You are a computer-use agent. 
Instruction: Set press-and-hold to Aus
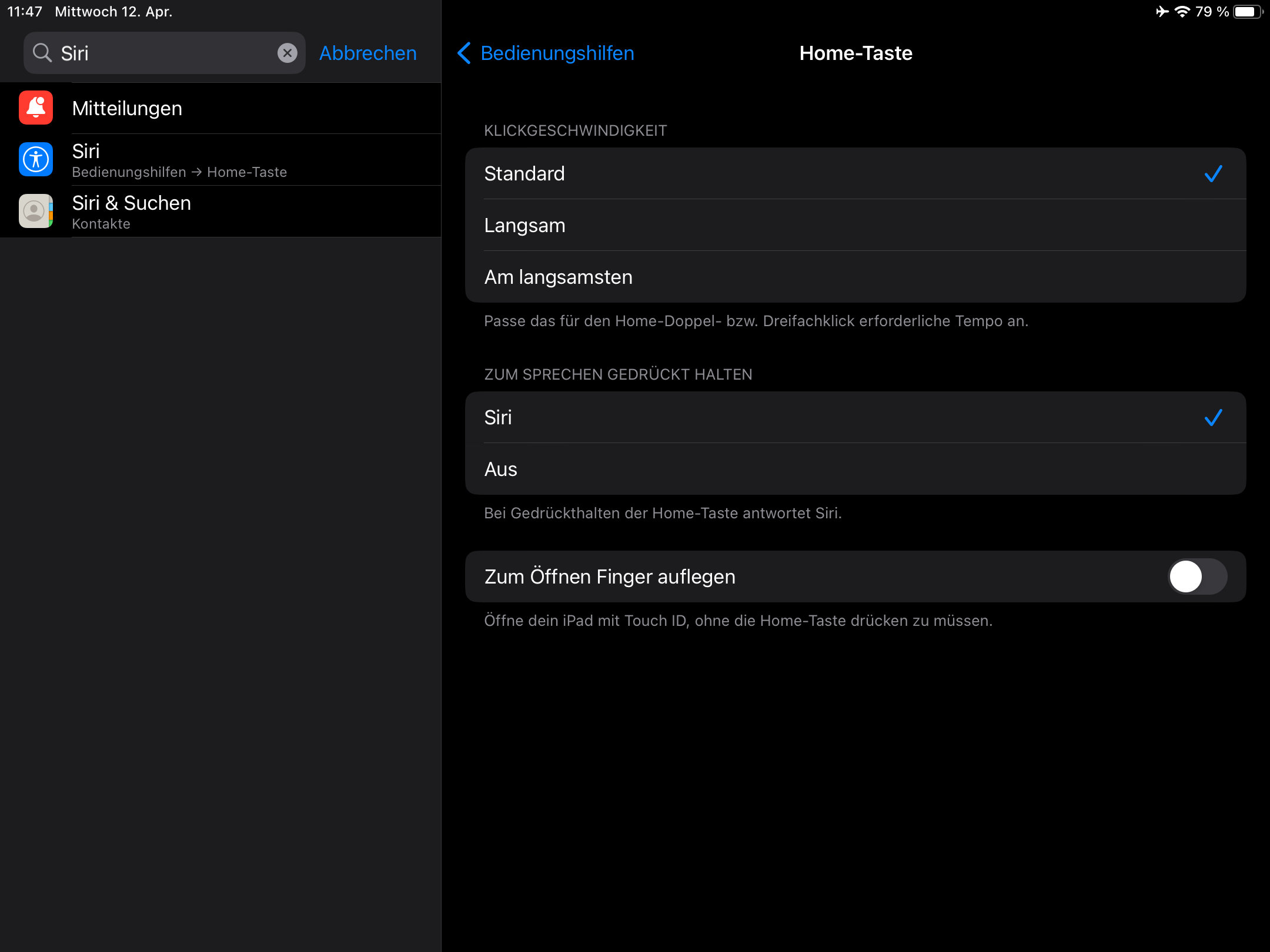click(x=855, y=470)
